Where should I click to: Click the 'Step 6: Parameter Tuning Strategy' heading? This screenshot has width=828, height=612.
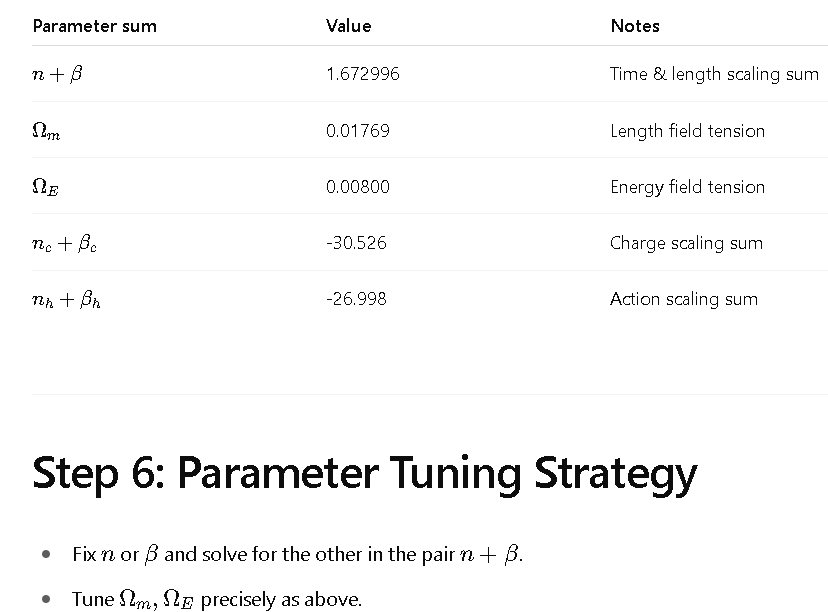coord(365,474)
